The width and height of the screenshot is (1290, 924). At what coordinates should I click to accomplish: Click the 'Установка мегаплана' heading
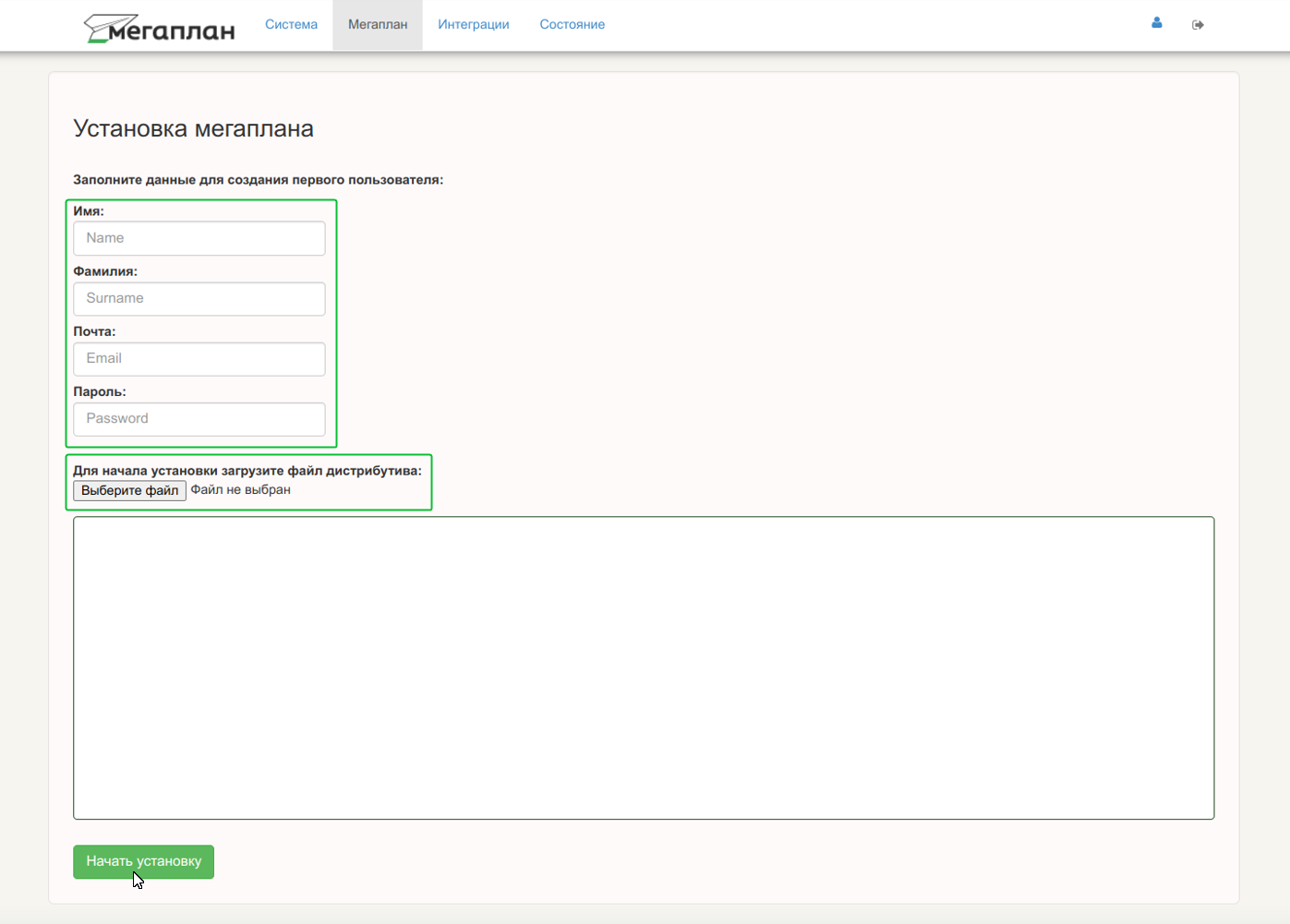click(x=193, y=128)
